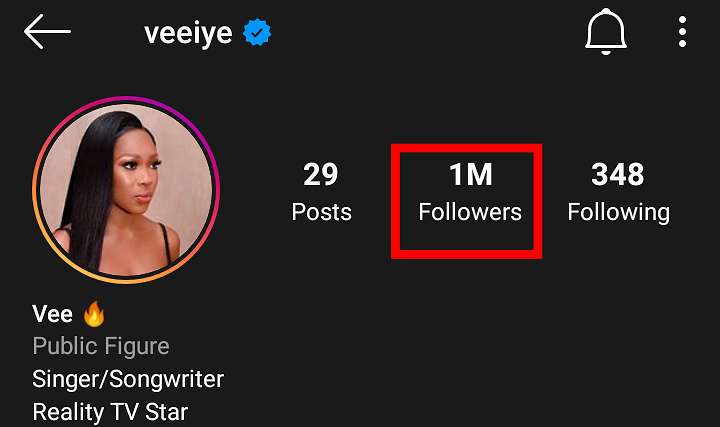Click the Followers label text
The image size is (720, 427).
pyautogui.click(x=470, y=212)
